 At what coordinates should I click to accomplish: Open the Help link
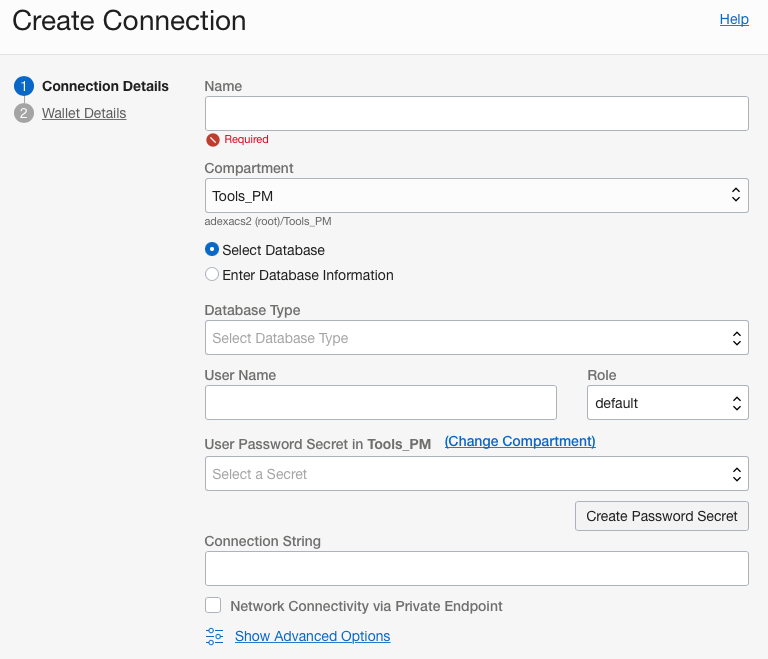[x=734, y=19]
